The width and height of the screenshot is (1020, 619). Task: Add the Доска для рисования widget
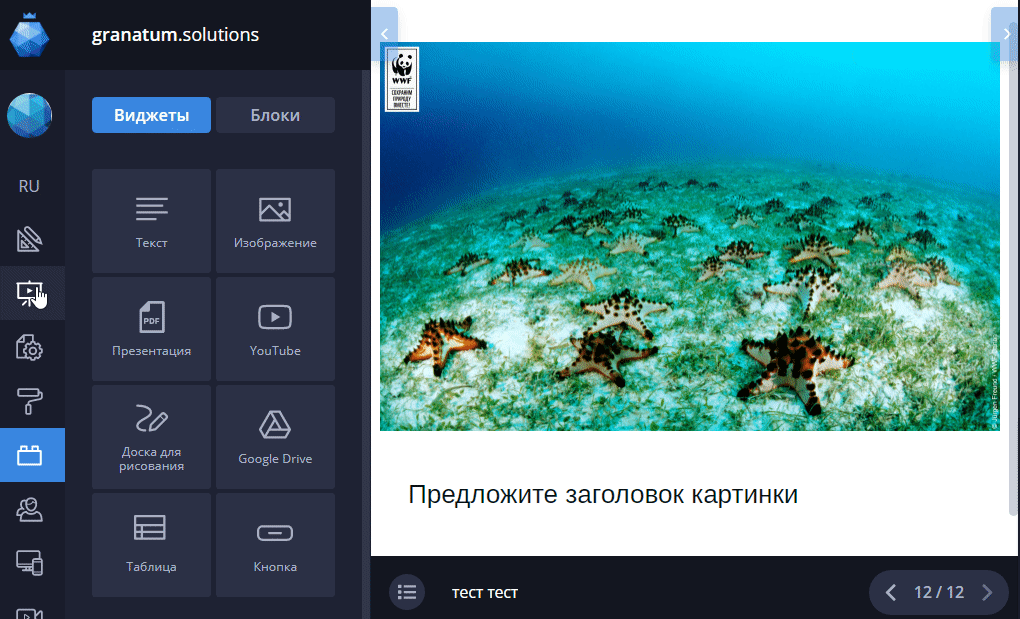pos(151,437)
